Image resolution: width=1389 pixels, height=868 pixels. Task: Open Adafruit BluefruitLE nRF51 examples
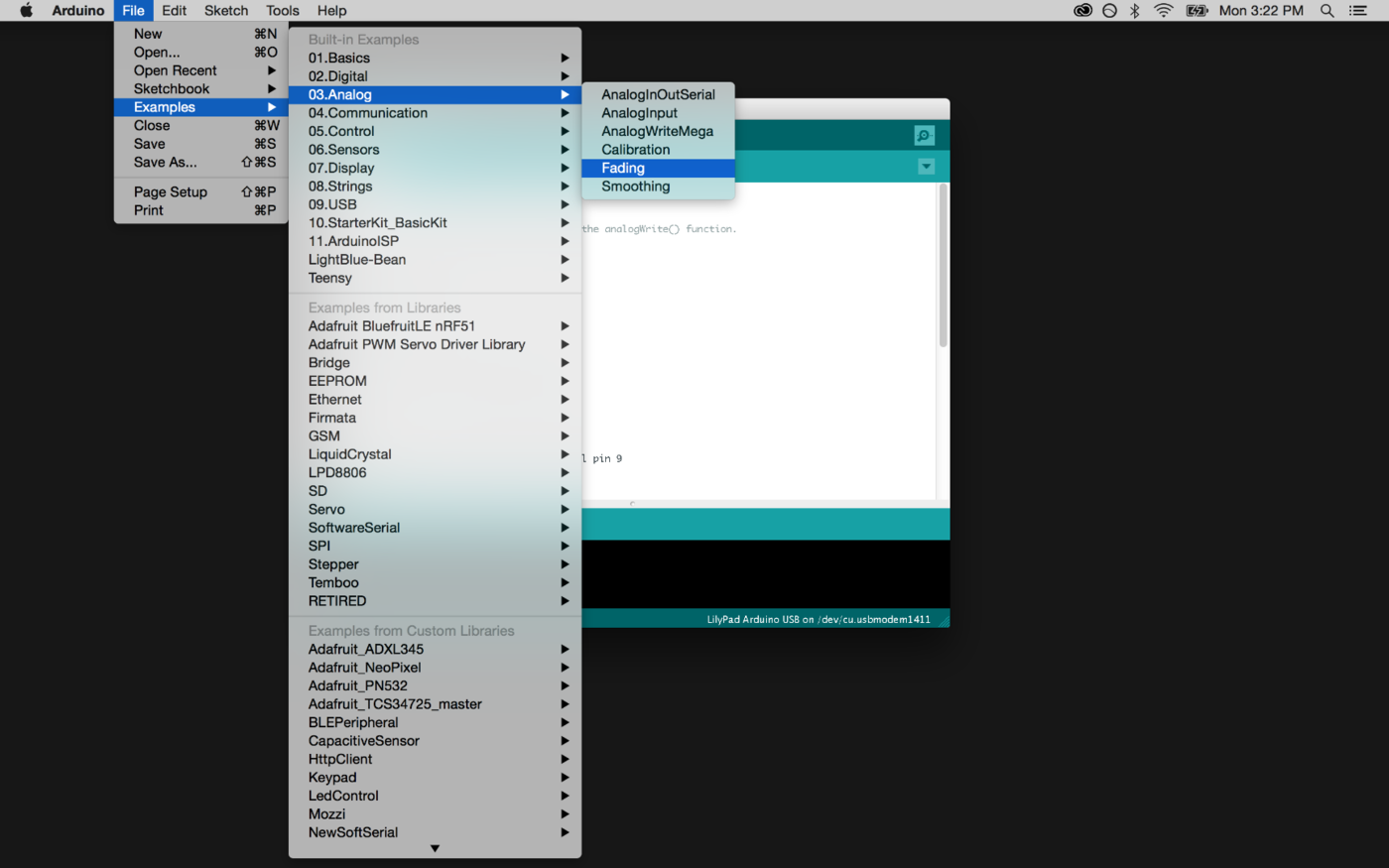click(x=435, y=325)
